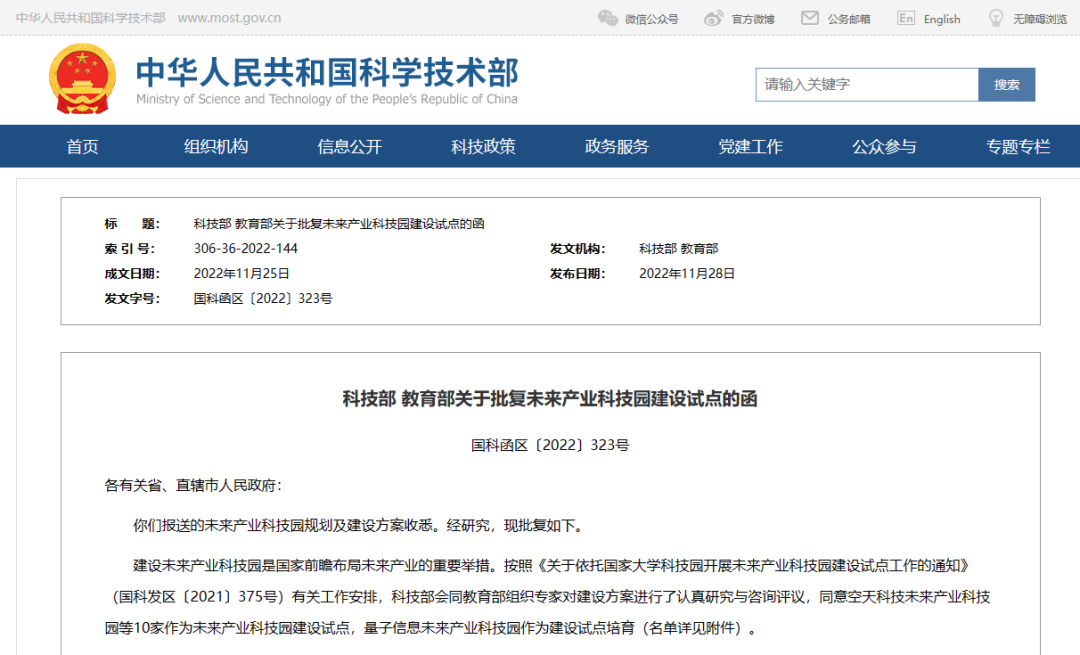Go to the 首页 homepage menu item

(x=81, y=146)
